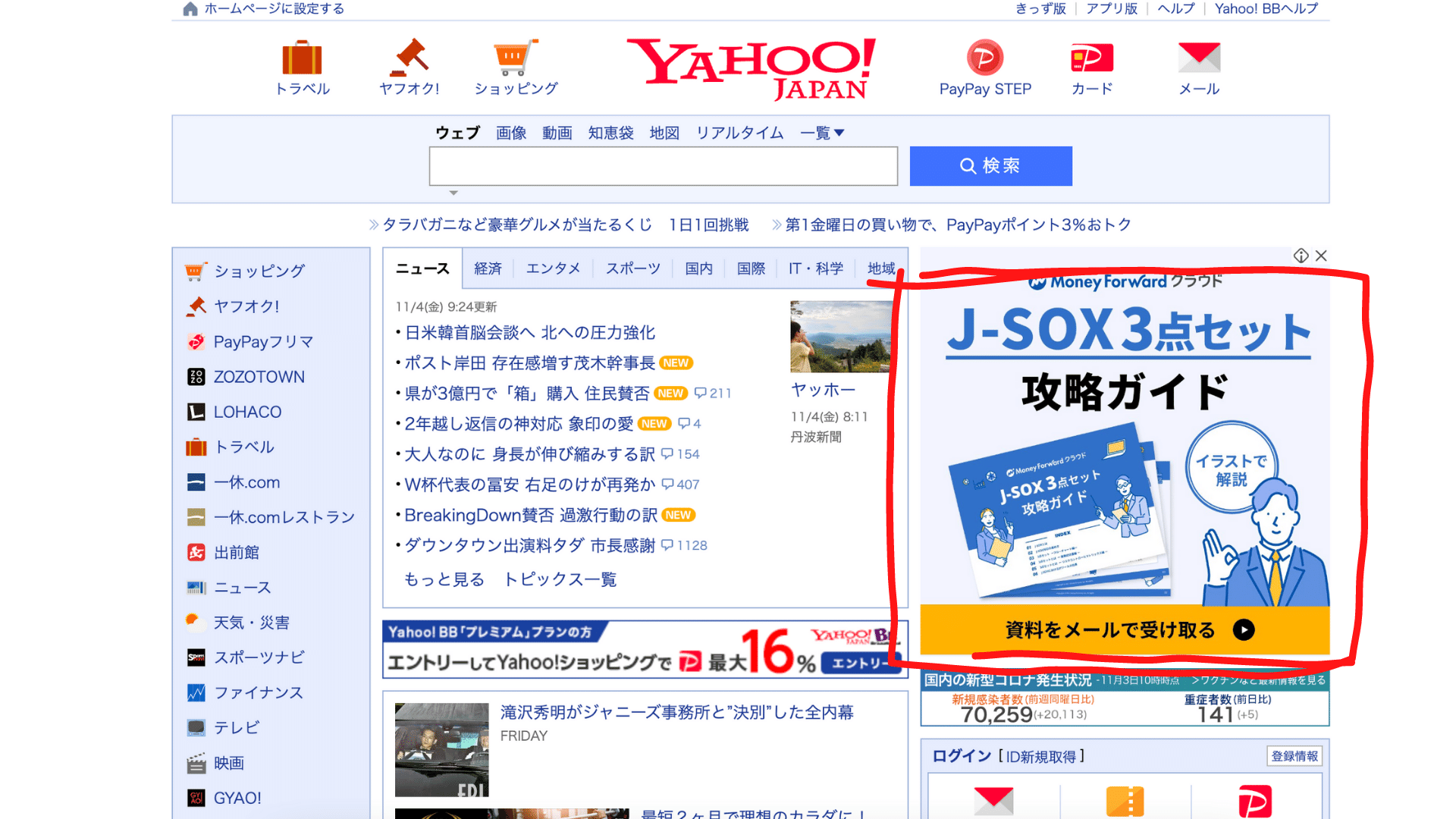Switch to the スポーツ news tab
Image resolution: width=1456 pixels, height=819 pixels.
coord(633,268)
